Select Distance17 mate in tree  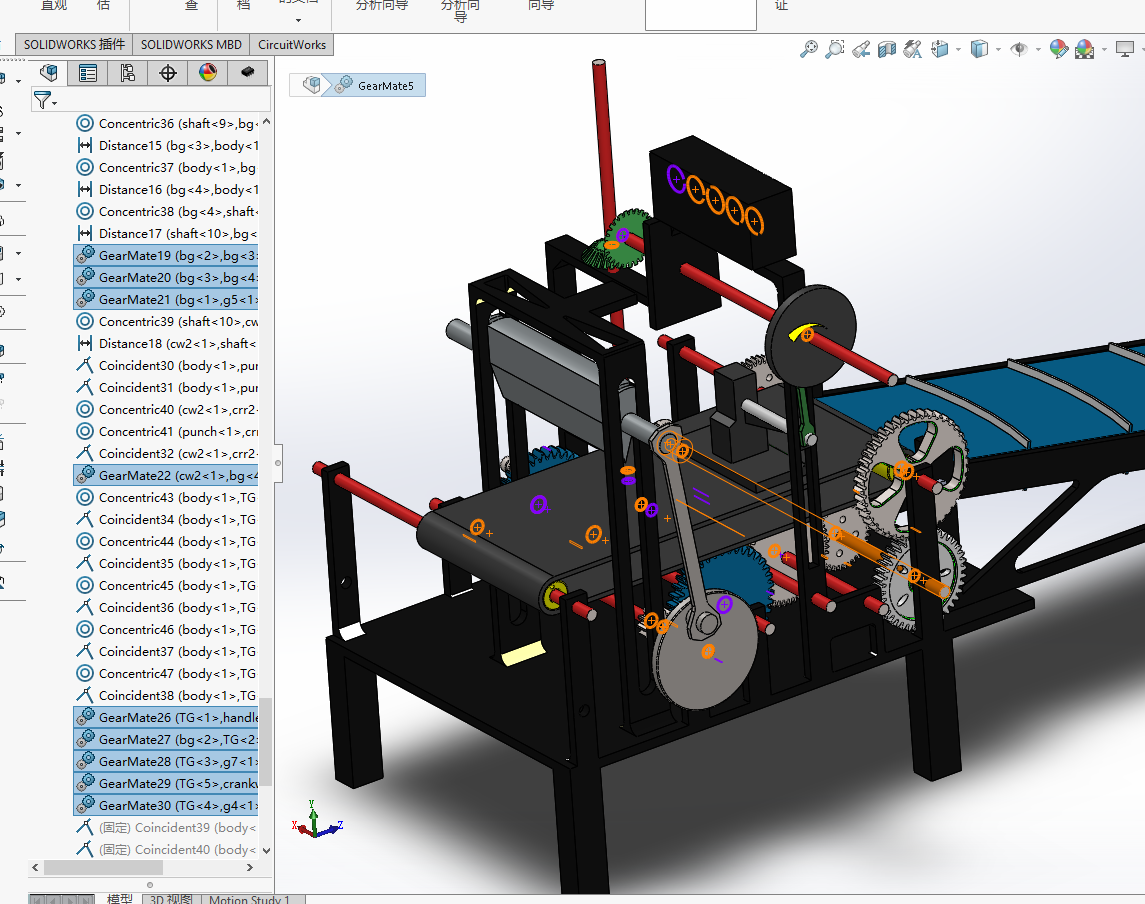166,234
